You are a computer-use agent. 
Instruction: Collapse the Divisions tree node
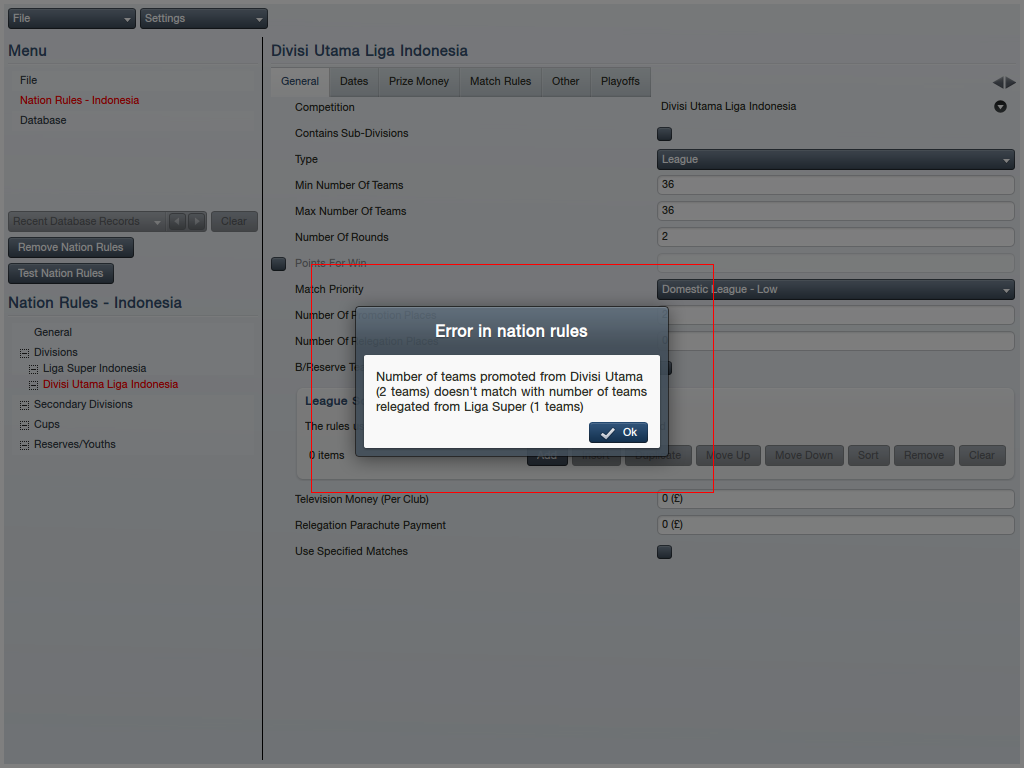click(x=24, y=353)
